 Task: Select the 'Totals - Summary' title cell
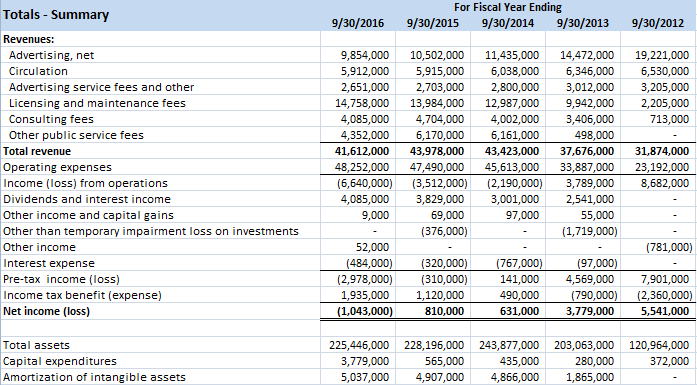pyautogui.click(x=56, y=15)
